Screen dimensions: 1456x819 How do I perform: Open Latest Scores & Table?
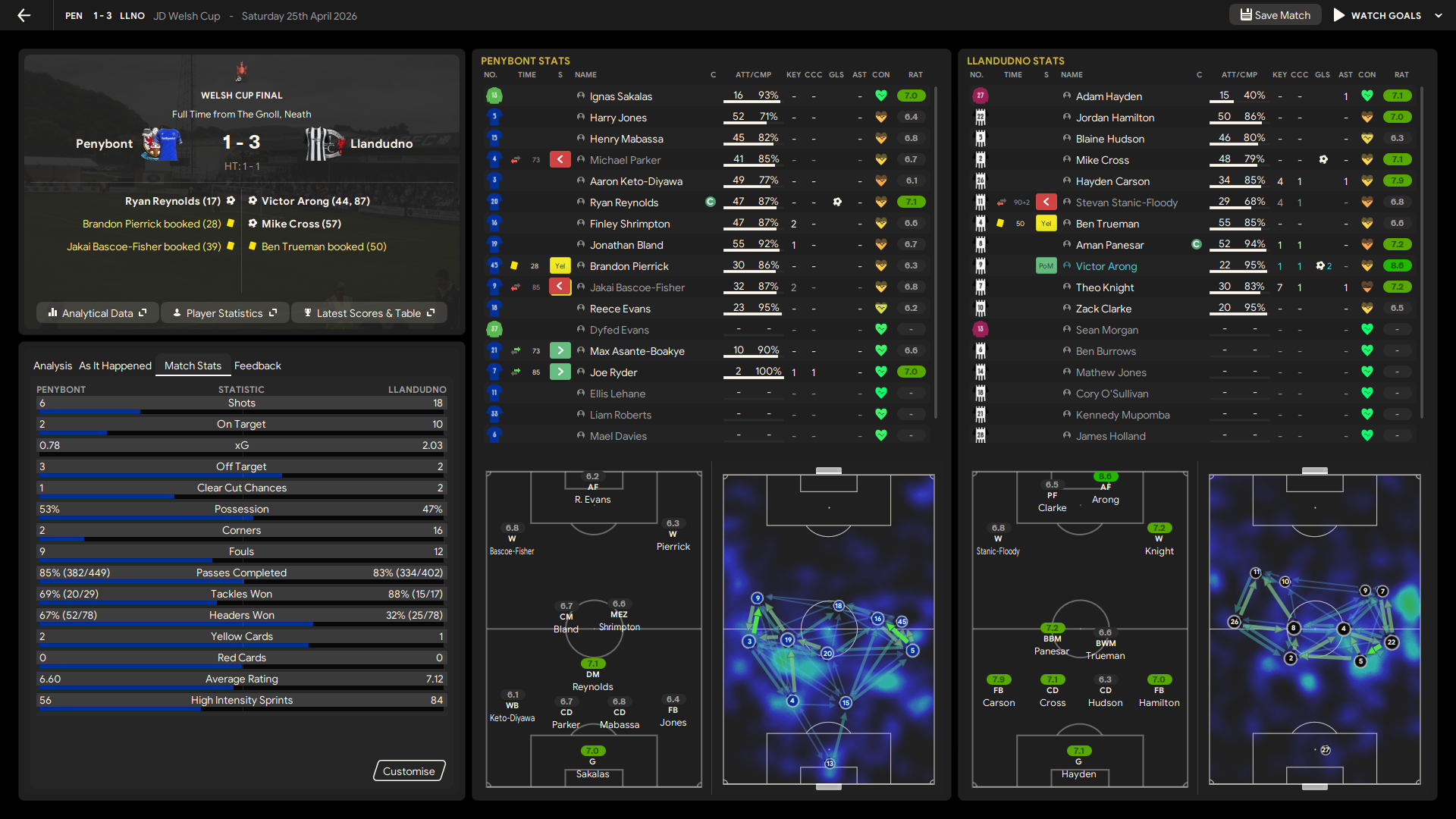(369, 313)
